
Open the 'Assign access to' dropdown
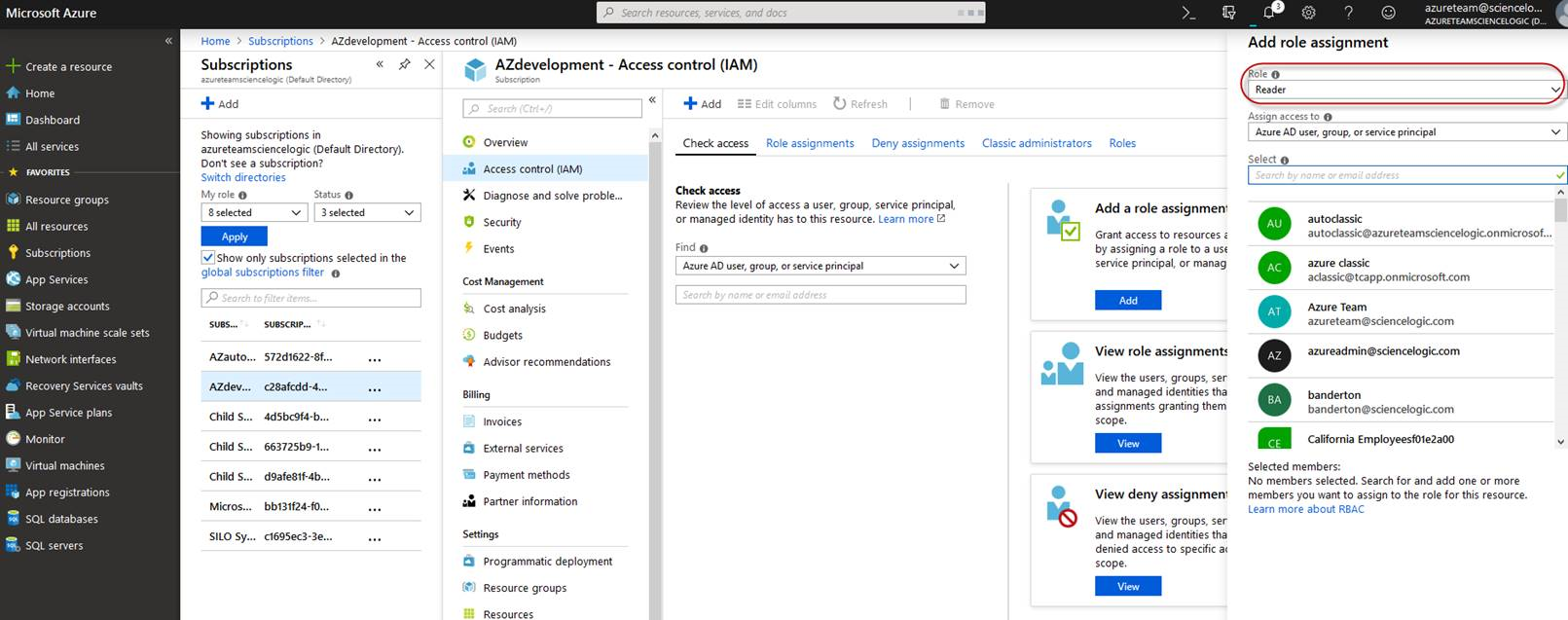point(1406,132)
